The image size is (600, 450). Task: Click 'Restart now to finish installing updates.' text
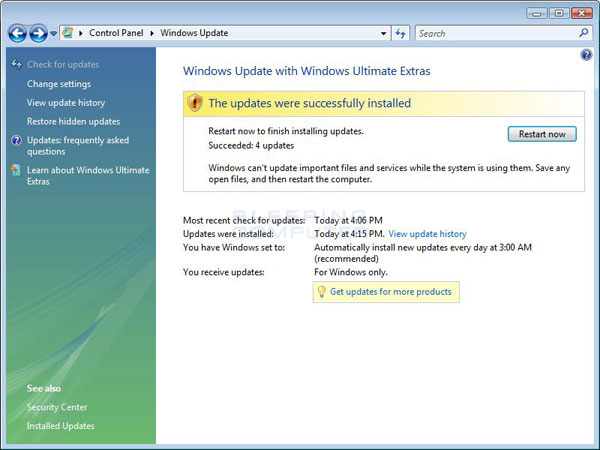(286, 131)
